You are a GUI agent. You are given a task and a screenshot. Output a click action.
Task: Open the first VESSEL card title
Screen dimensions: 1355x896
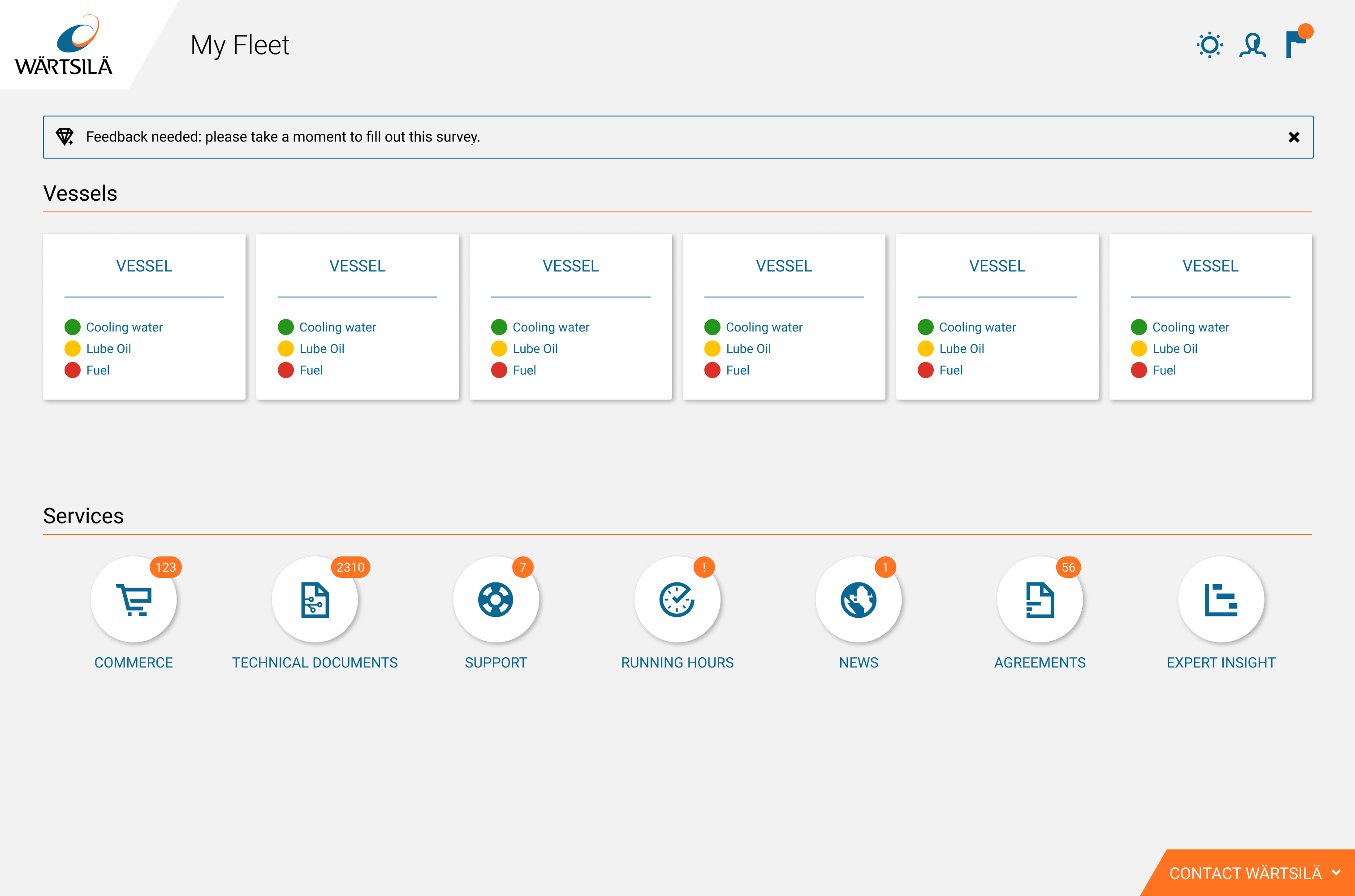tap(144, 266)
